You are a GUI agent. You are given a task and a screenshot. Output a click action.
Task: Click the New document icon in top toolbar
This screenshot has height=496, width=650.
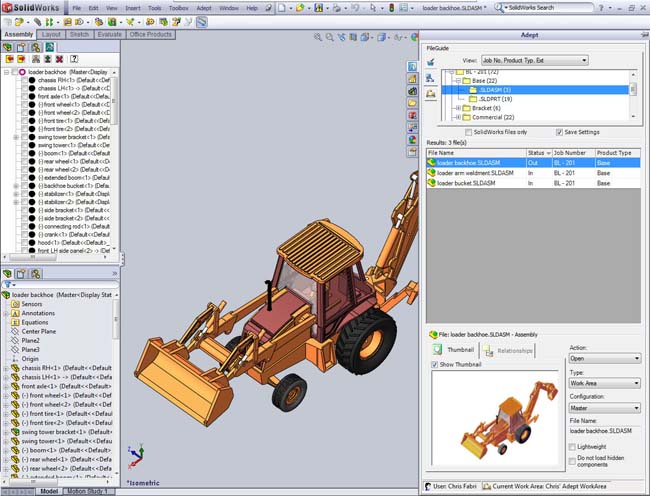(x=282, y=8)
